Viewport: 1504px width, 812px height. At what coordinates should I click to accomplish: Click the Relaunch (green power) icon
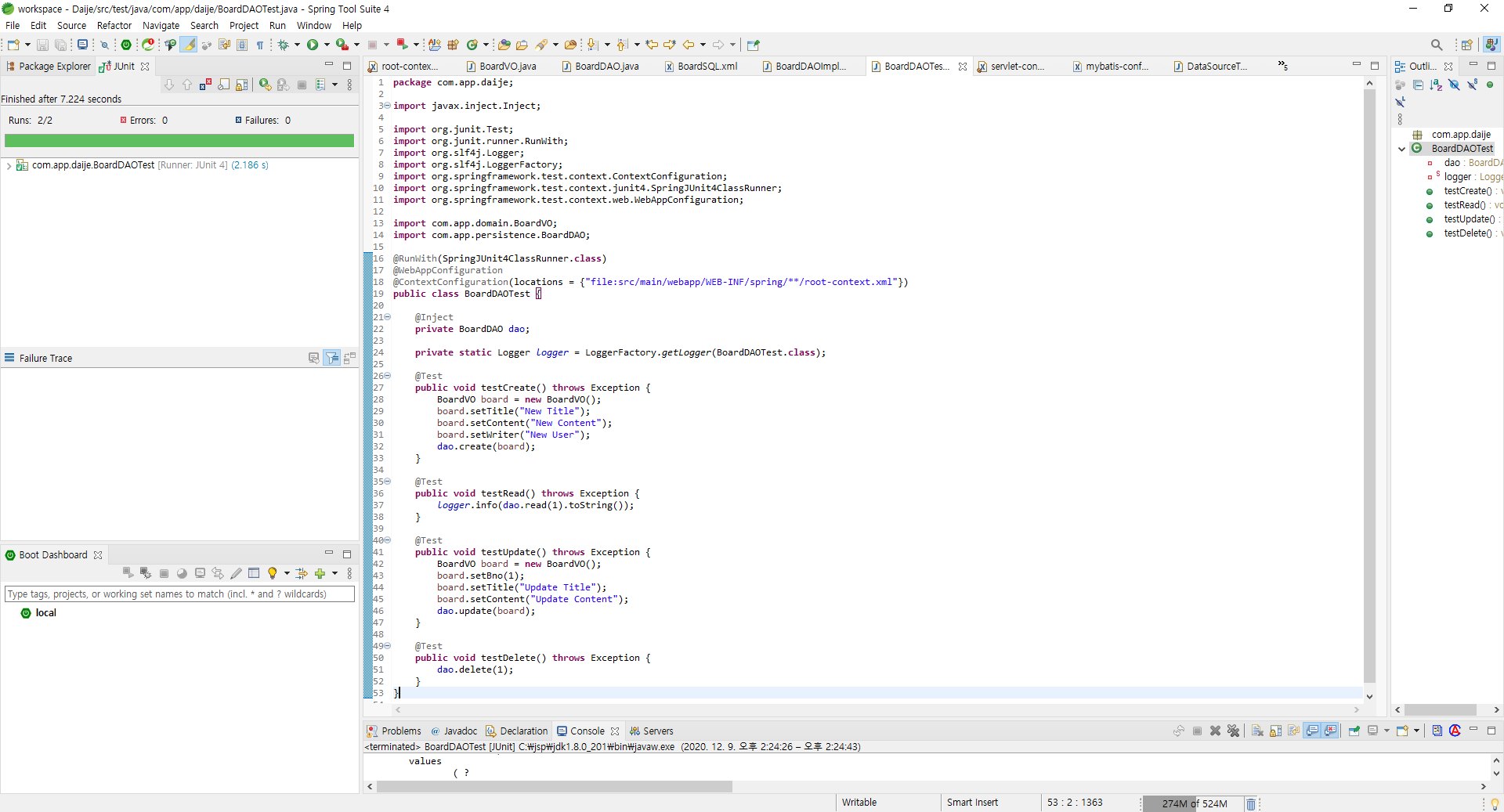(x=126, y=45)
